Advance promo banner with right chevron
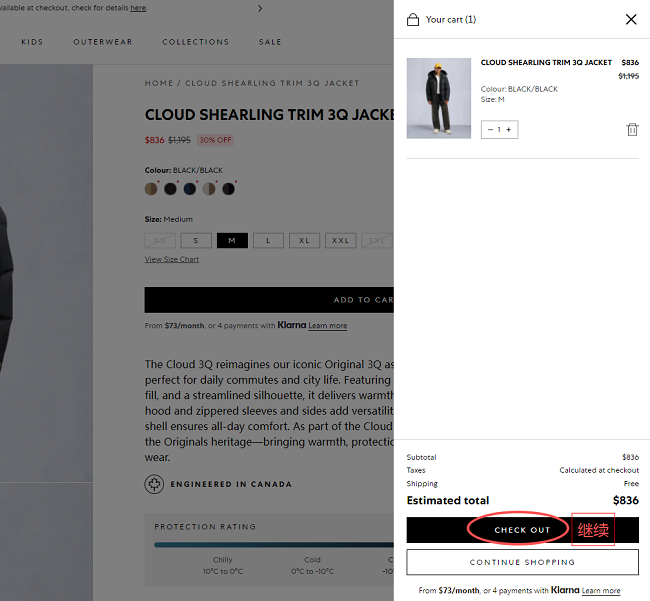 260,8
